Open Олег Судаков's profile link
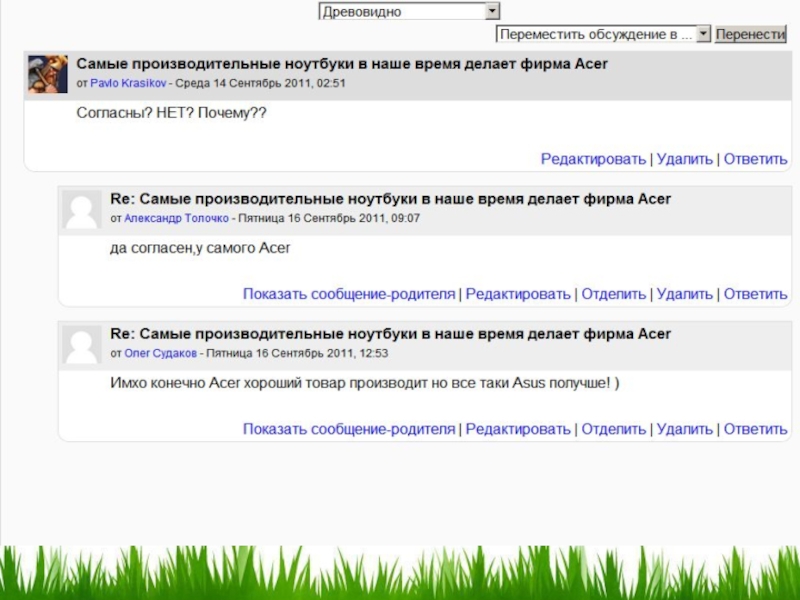Screen dimensions: 800x600 pyautogui.click(x=161, y=354)
